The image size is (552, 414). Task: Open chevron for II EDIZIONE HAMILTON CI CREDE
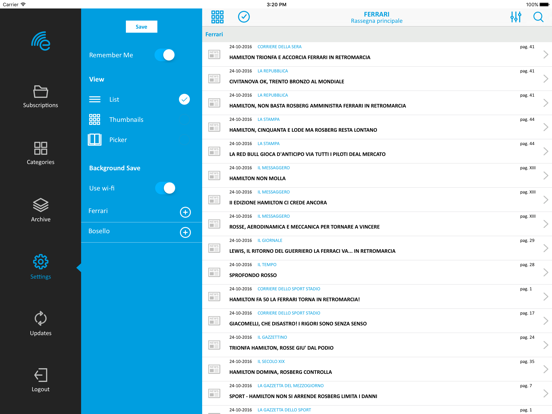click(545, 200)
